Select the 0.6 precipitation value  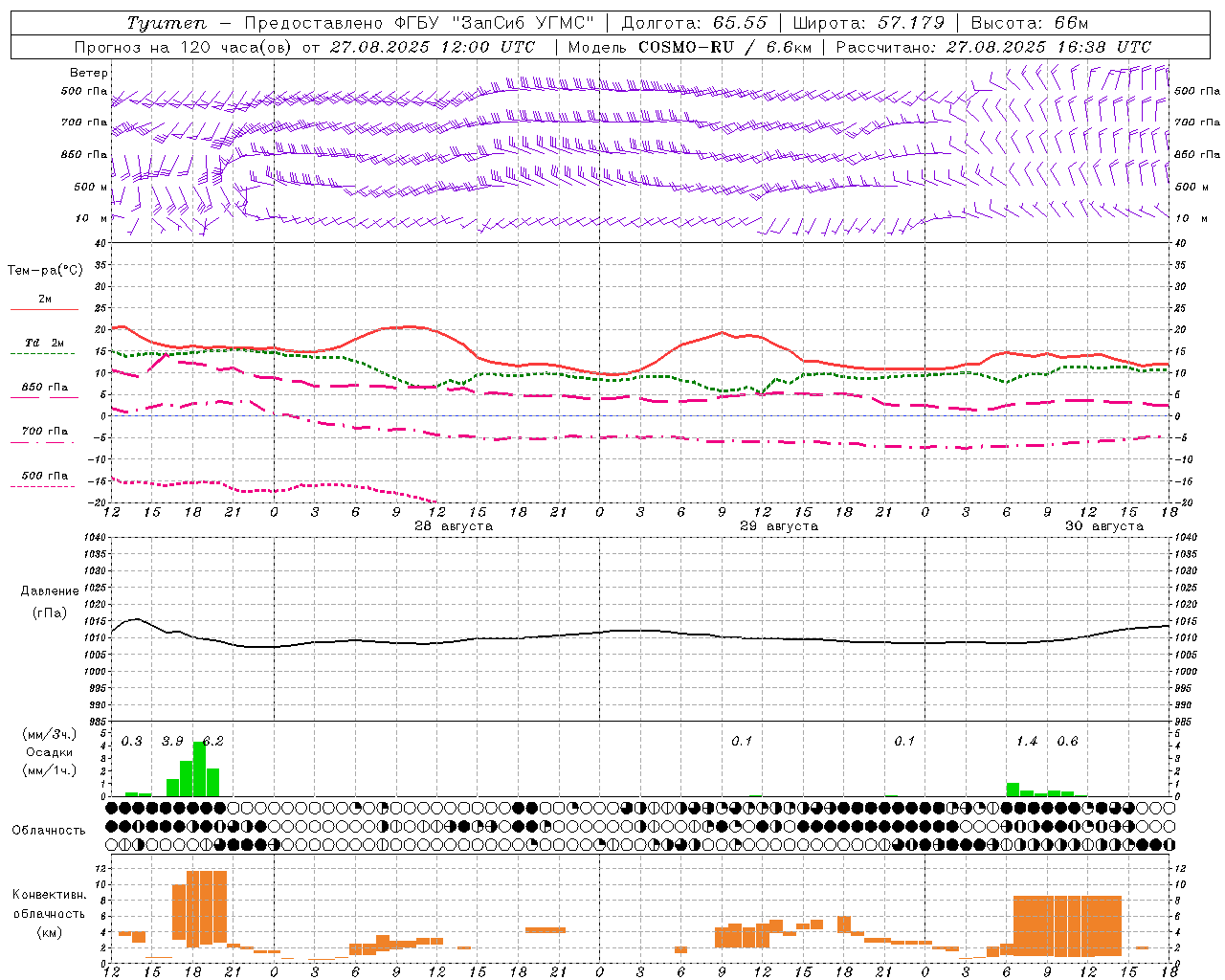[x=1067, y=742]
